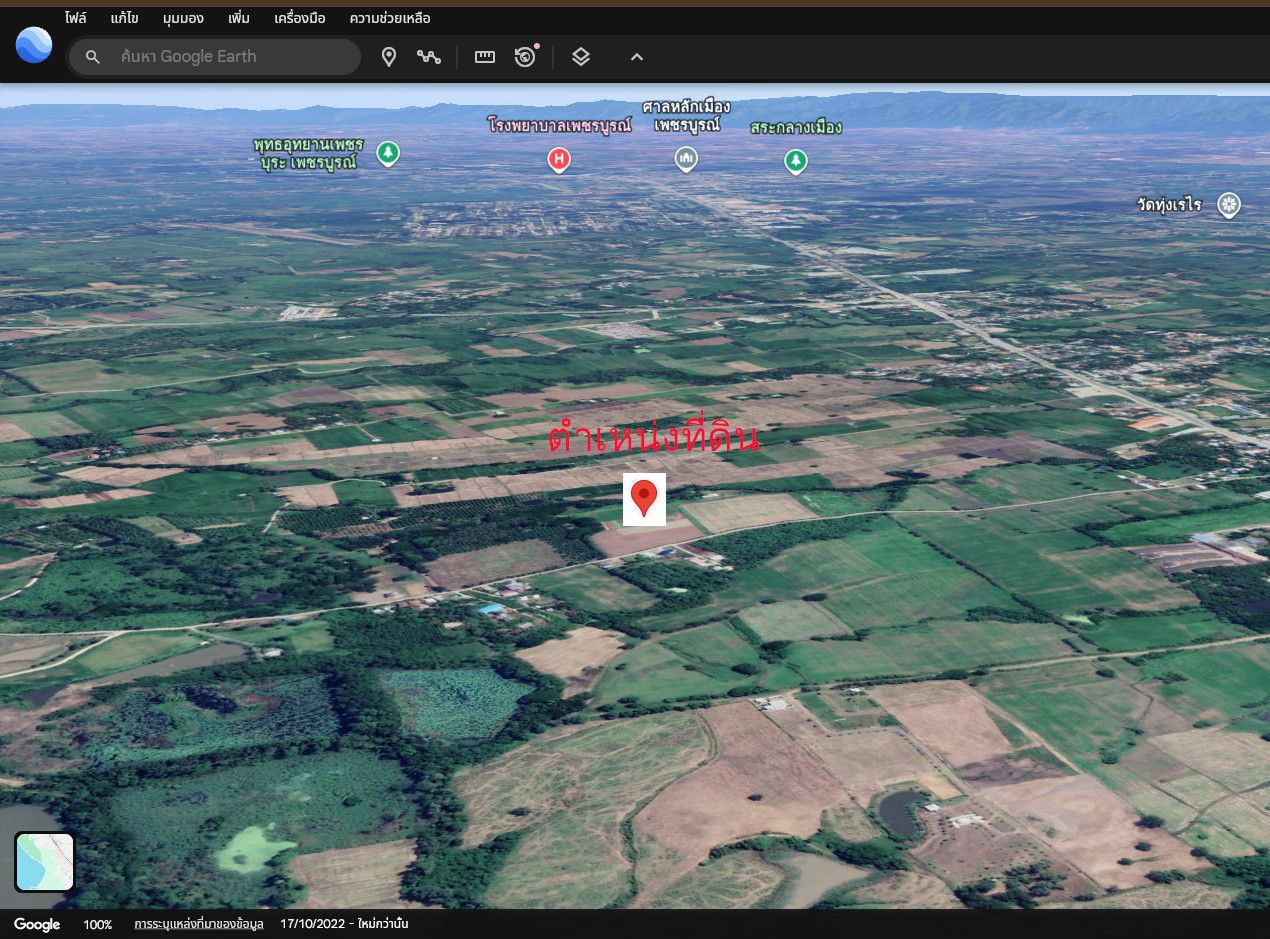Select the สระกลางเมือง park marker

(795, 160)
